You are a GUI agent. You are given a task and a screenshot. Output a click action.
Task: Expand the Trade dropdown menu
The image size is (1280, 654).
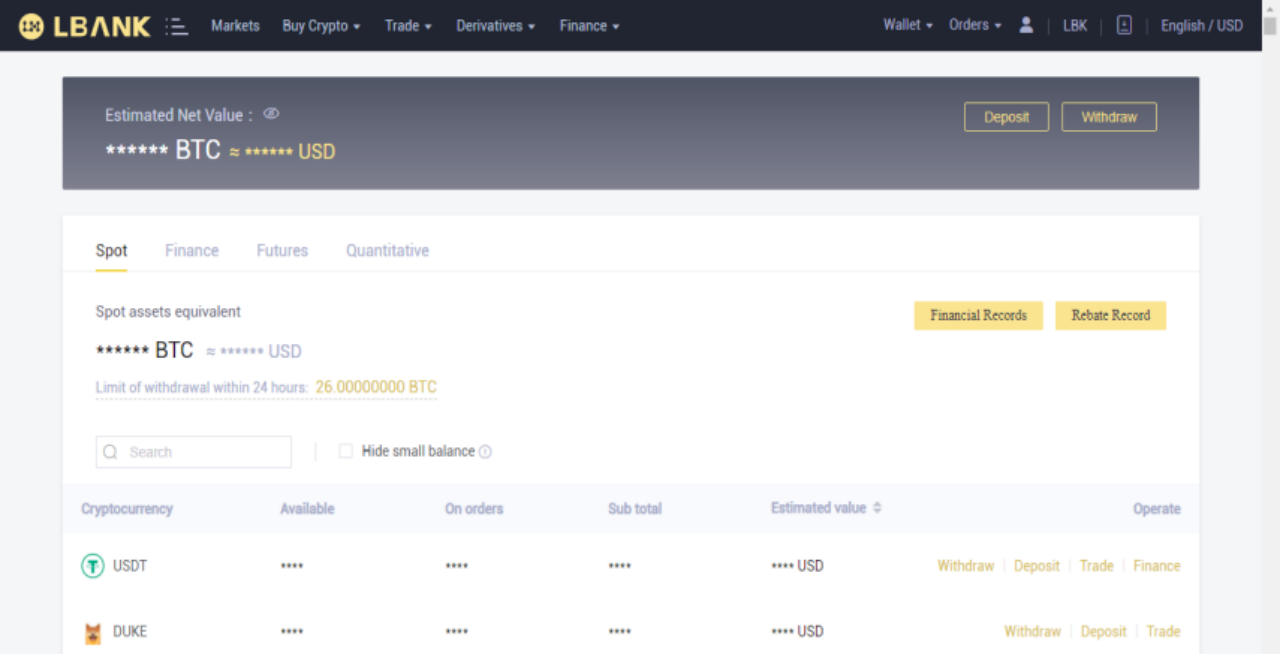click(x=408, y=26)
